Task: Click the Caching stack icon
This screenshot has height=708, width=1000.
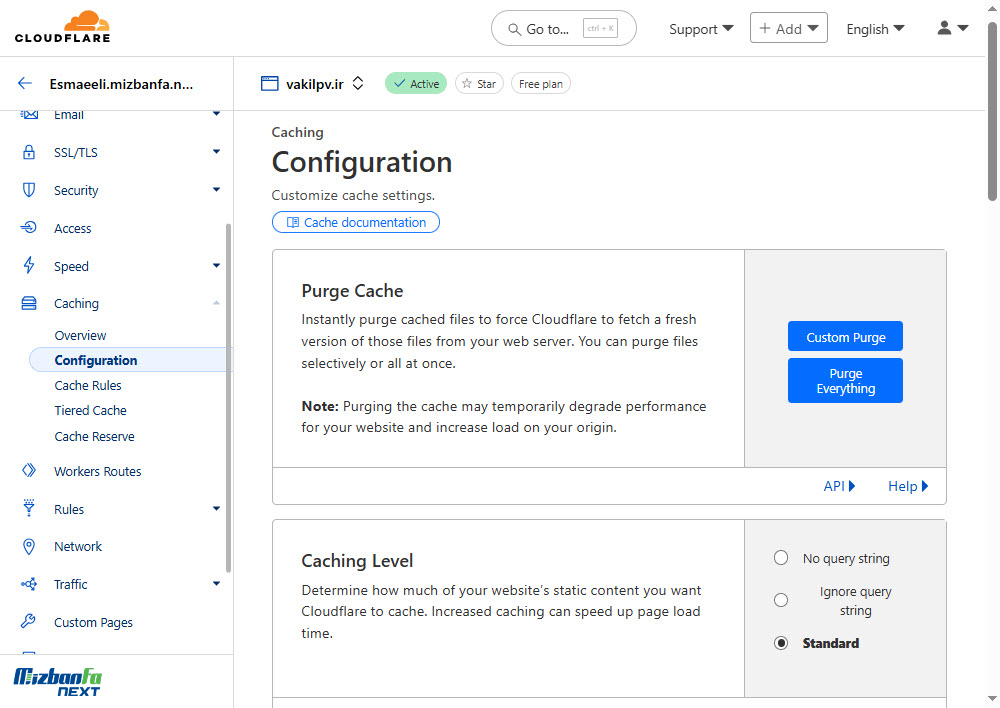Action: tap(29, 303)
